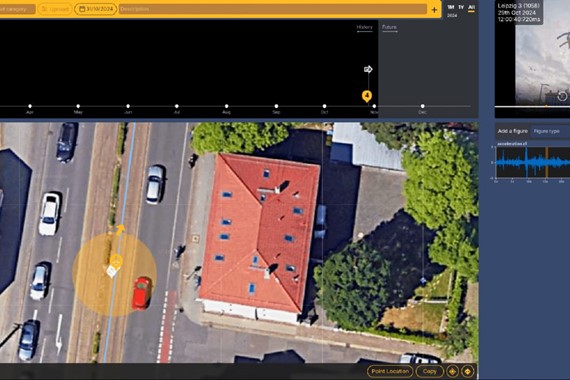The height and width of the screenshot is (380, 570).
Task: Click the 2024 year label
Action: click(x=452, y=16)
